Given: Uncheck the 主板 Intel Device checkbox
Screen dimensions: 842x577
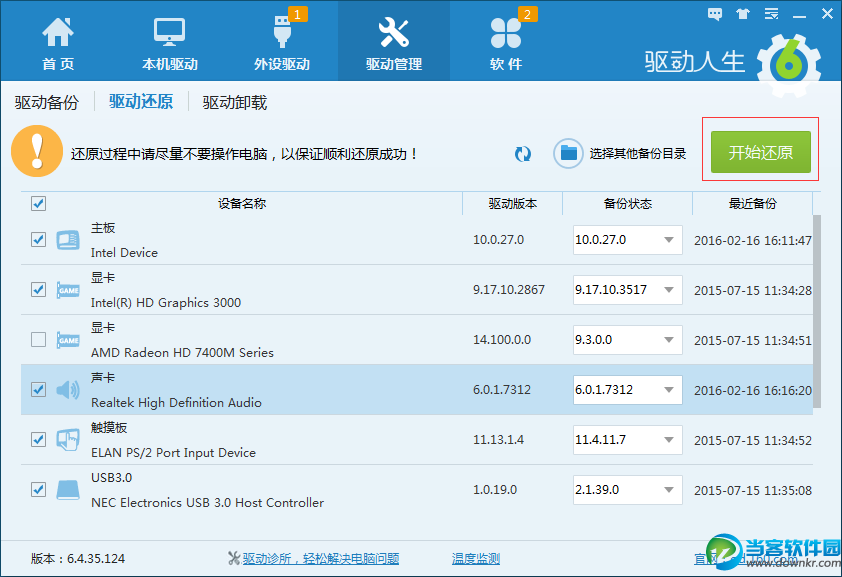Looking at the screenshot, I should pos(38,239).
